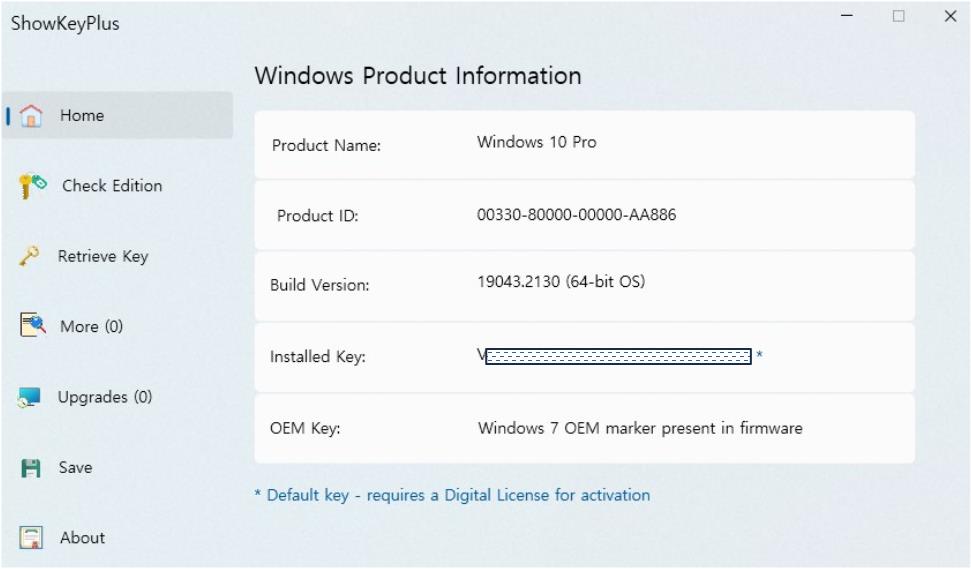Minimize the ShowKeyPlus window
971x569 pixels.
click(847, 15)
